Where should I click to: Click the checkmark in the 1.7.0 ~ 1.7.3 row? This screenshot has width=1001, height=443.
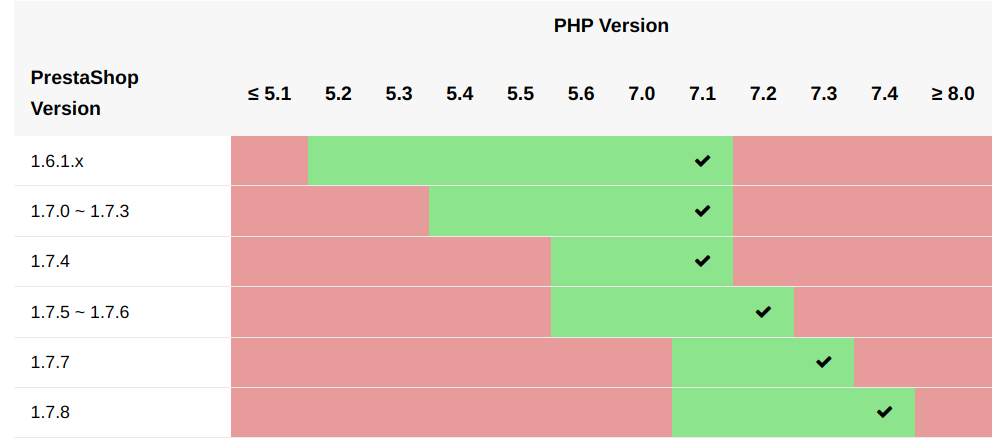point(702,211)
